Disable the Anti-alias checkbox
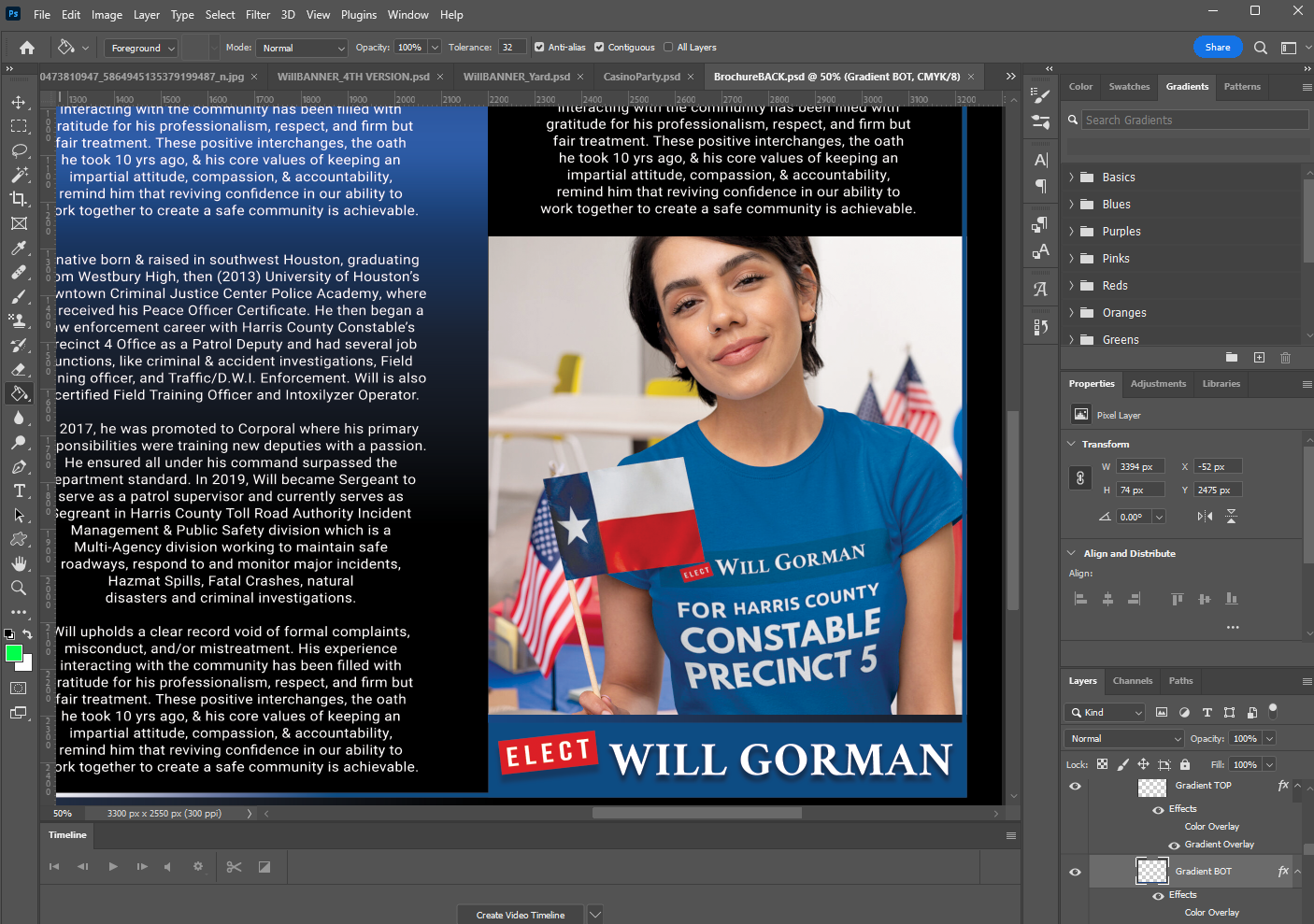Screen dimensions: 1314x924 539,48
